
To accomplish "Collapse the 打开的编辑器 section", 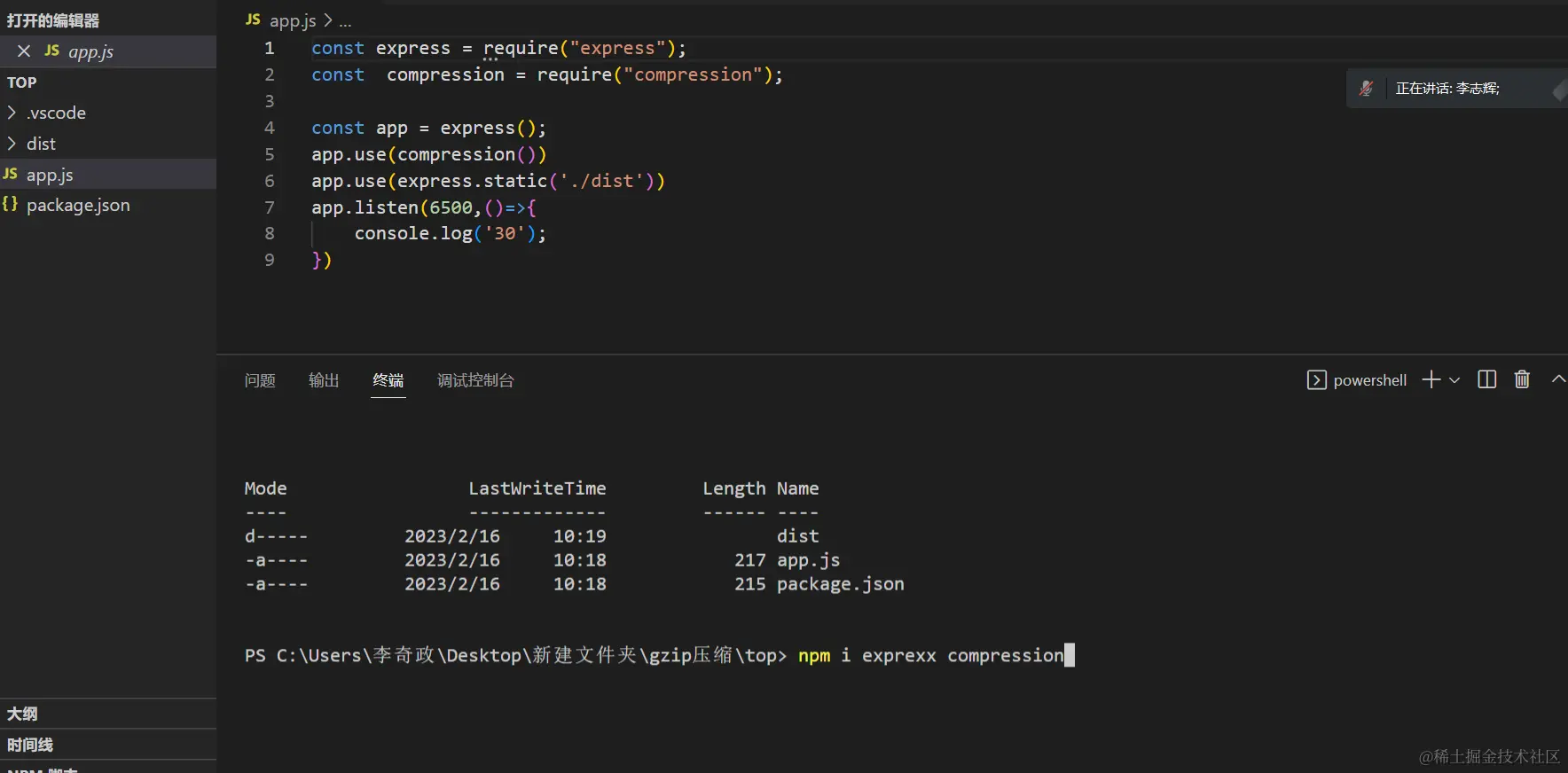I will tap(108, 20).
